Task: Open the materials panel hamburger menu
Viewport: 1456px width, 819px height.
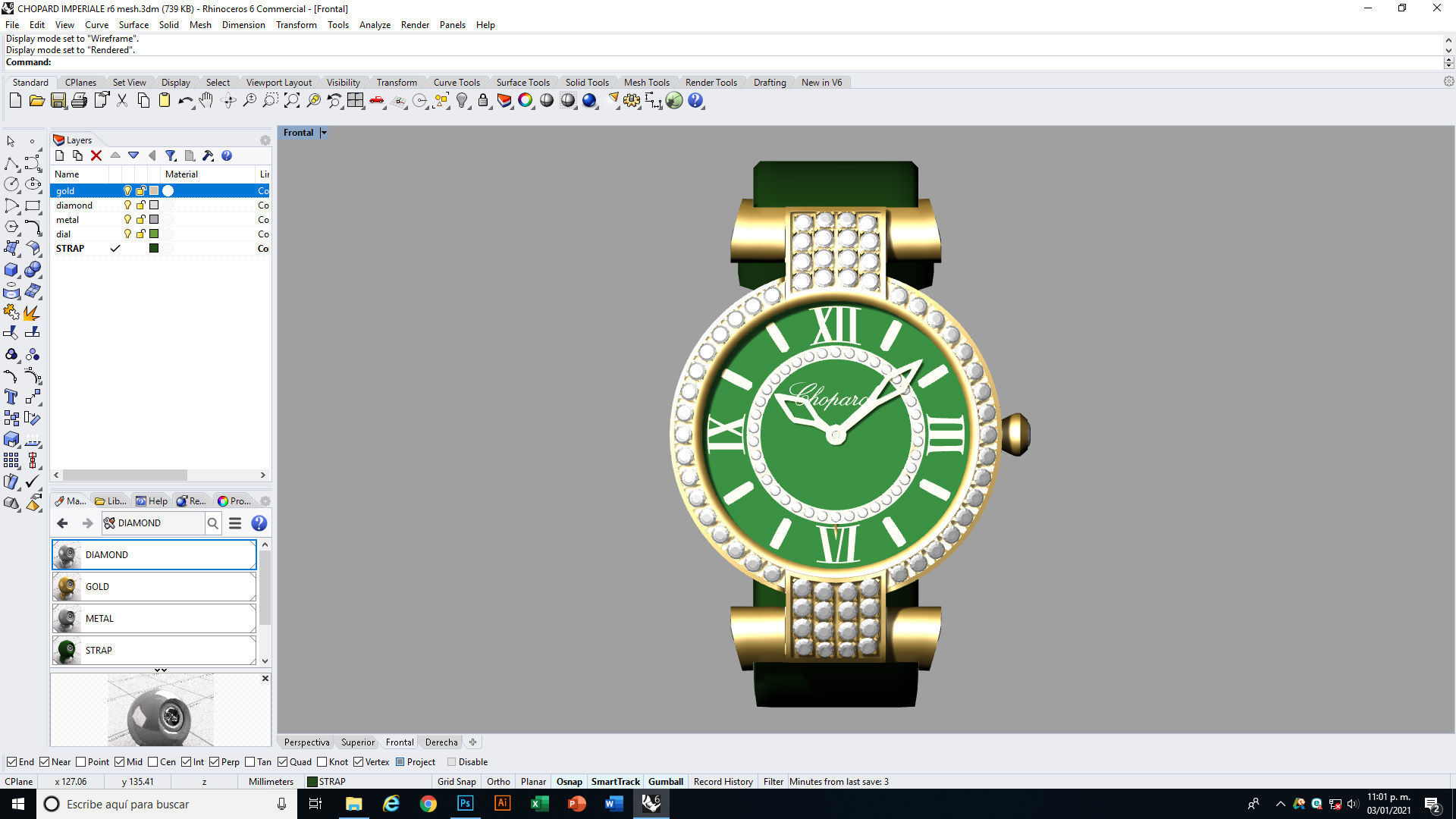Action: pyautogui.click(x=235, y=523)
